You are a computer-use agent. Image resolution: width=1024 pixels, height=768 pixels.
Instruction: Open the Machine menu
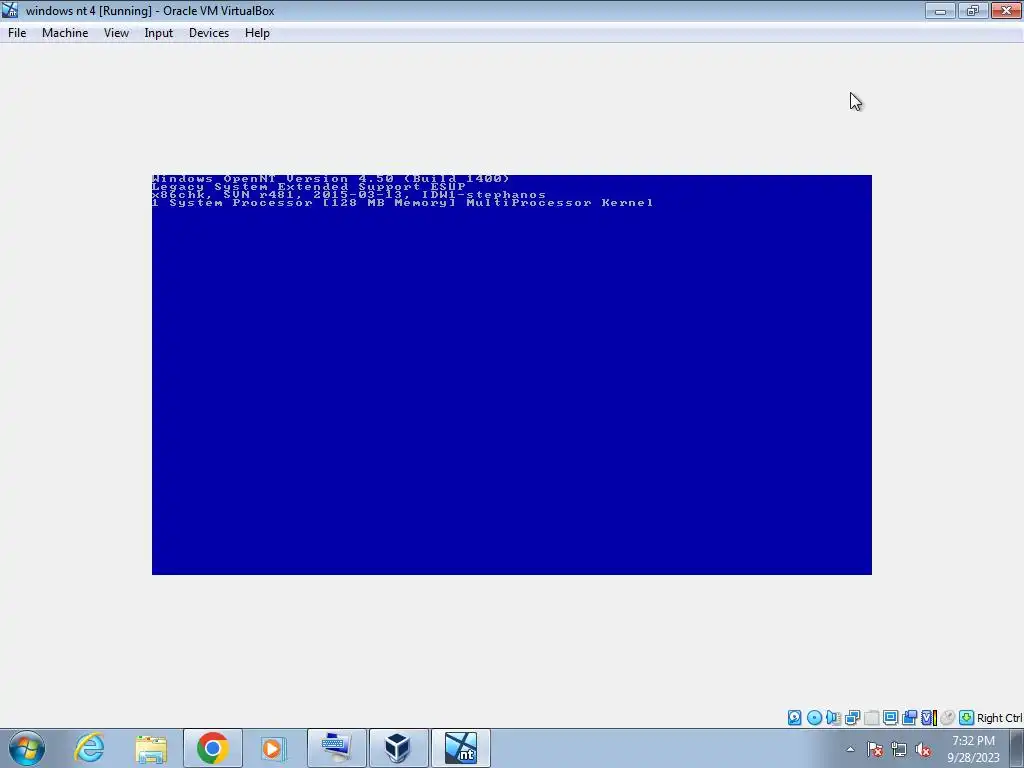click(x=65, y=33)
